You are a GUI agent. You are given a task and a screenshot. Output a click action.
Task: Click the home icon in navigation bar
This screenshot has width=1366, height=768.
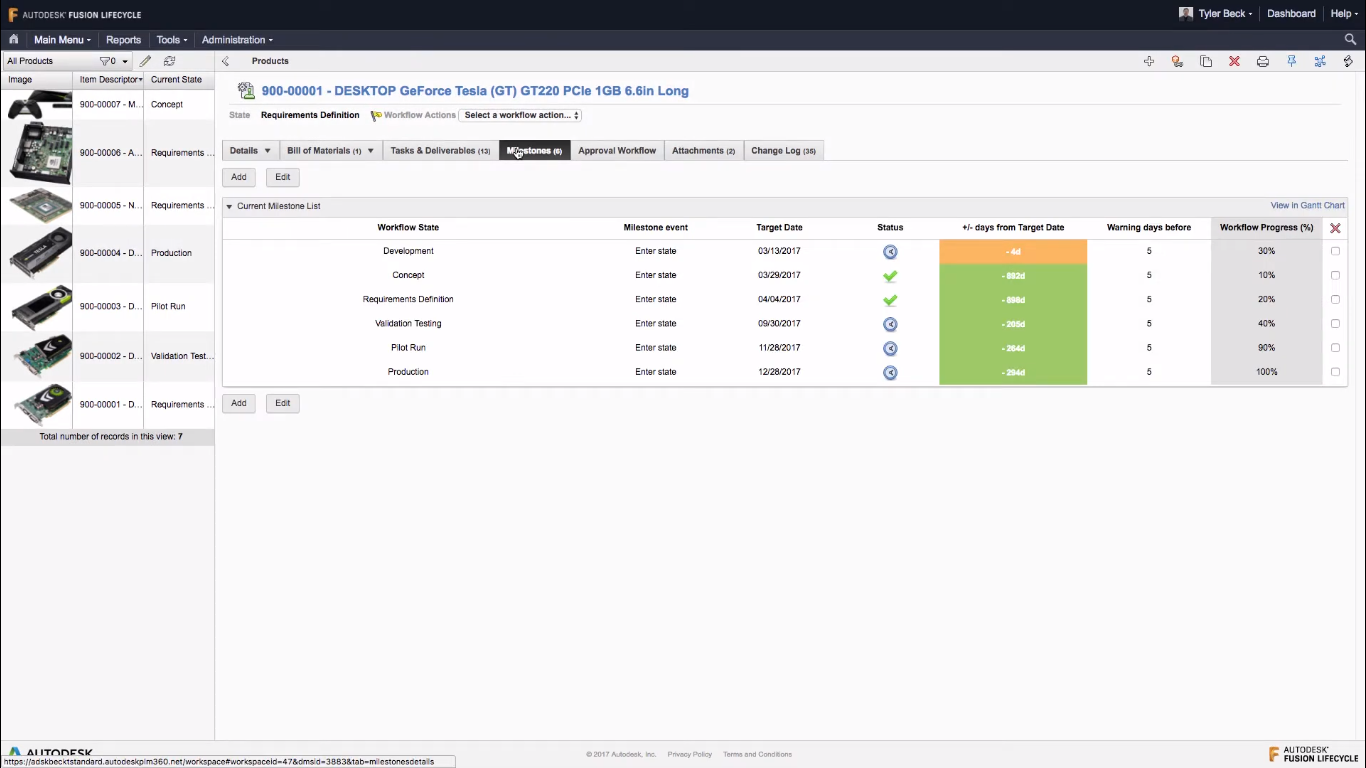14,40
